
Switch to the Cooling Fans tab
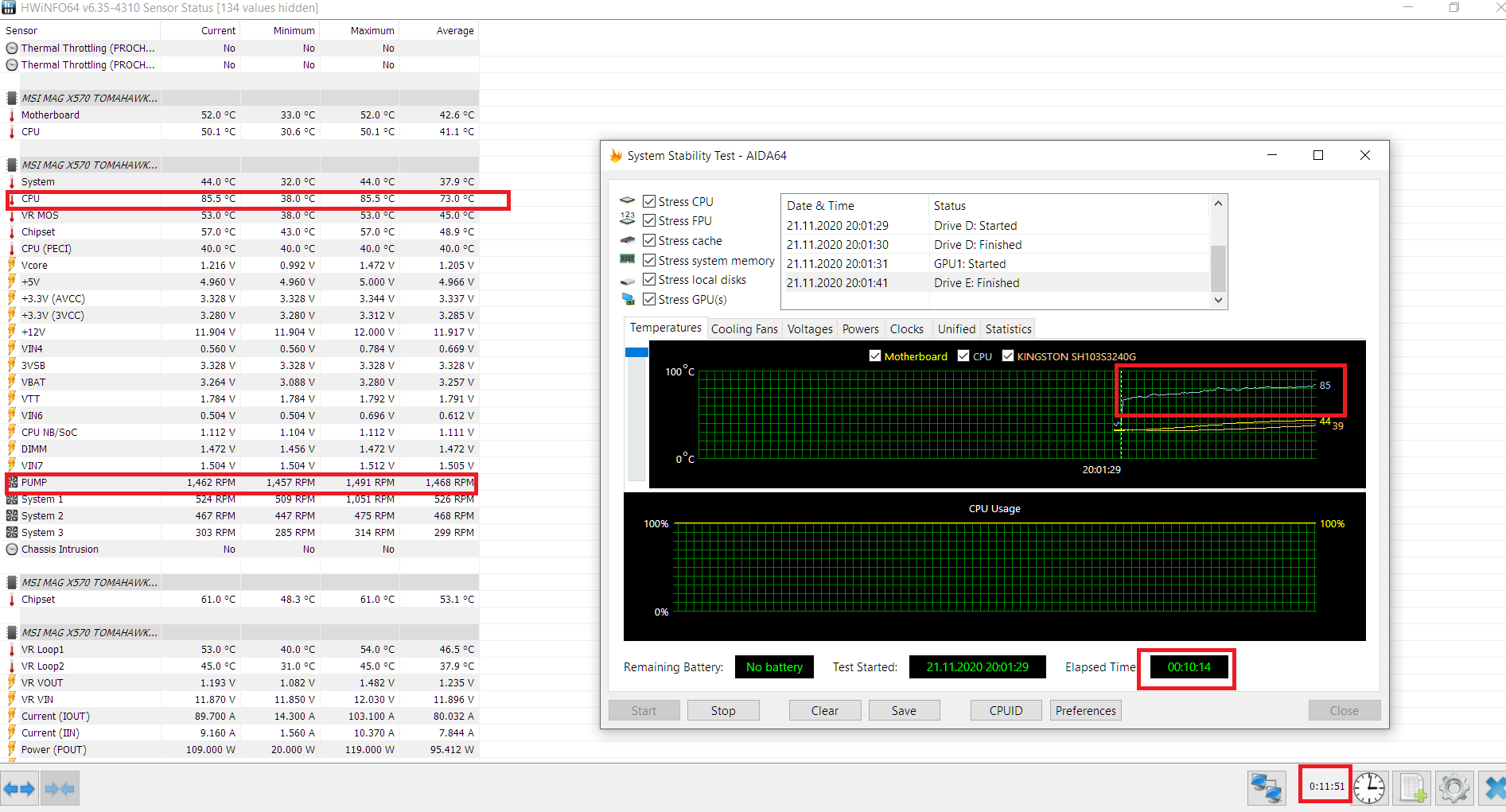pyautogui.click(x=744, y=328)
